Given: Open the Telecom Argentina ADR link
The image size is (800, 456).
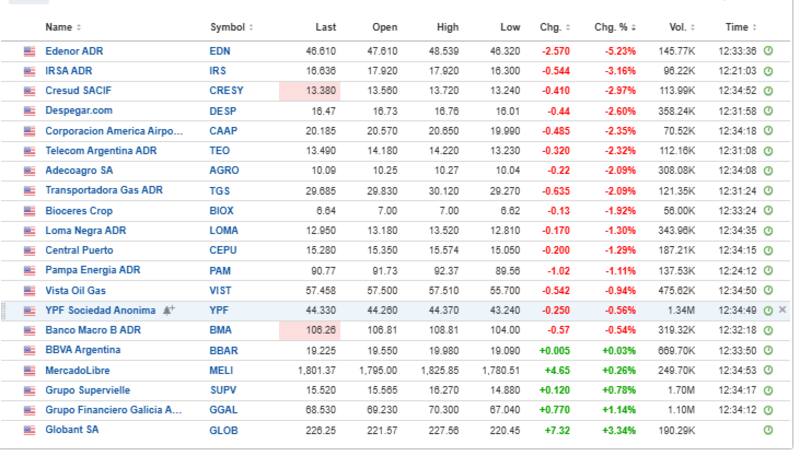Looking at the screenshot, I should tap(103, 151).
